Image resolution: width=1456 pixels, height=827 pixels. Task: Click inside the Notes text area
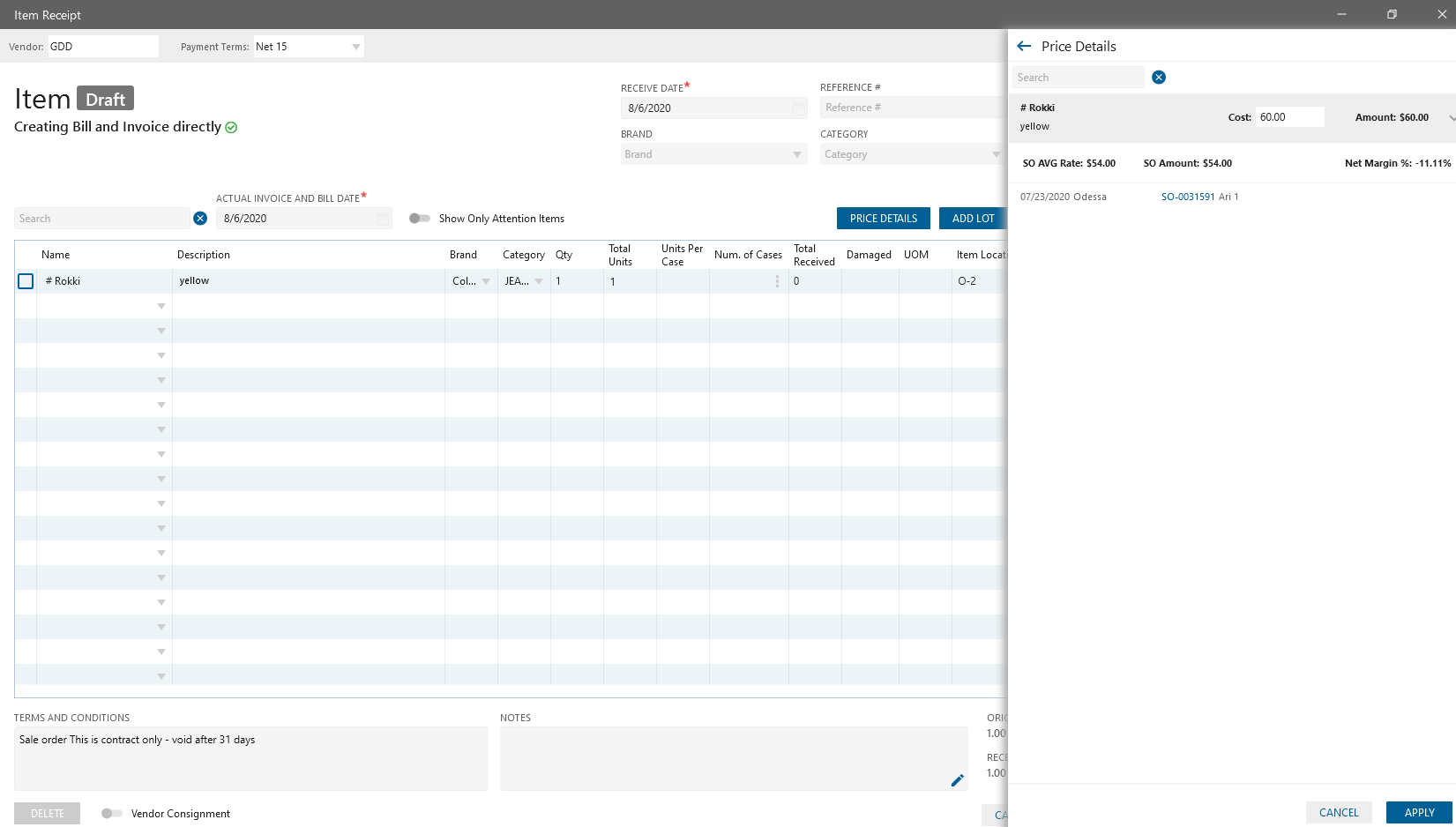(x=734, y=758)
